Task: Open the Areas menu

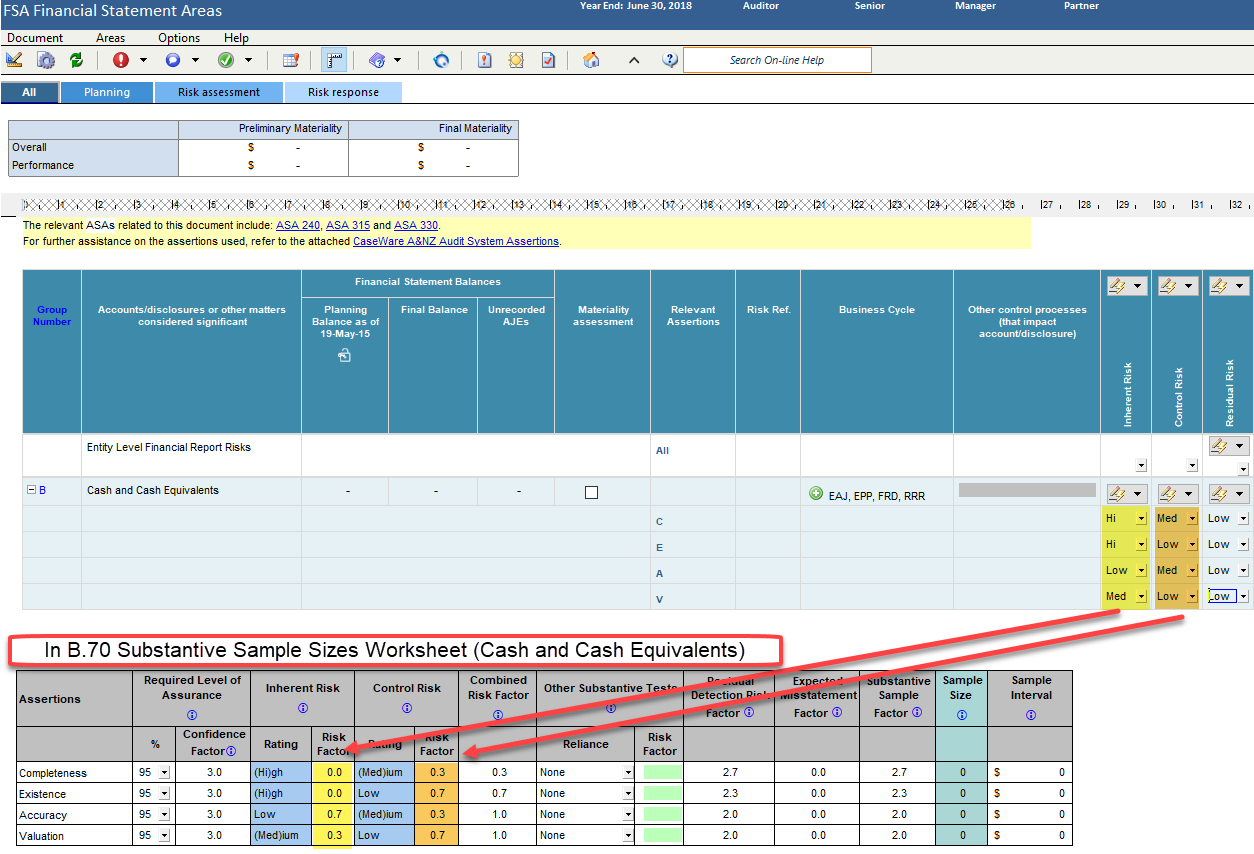Action: [110, 38]
